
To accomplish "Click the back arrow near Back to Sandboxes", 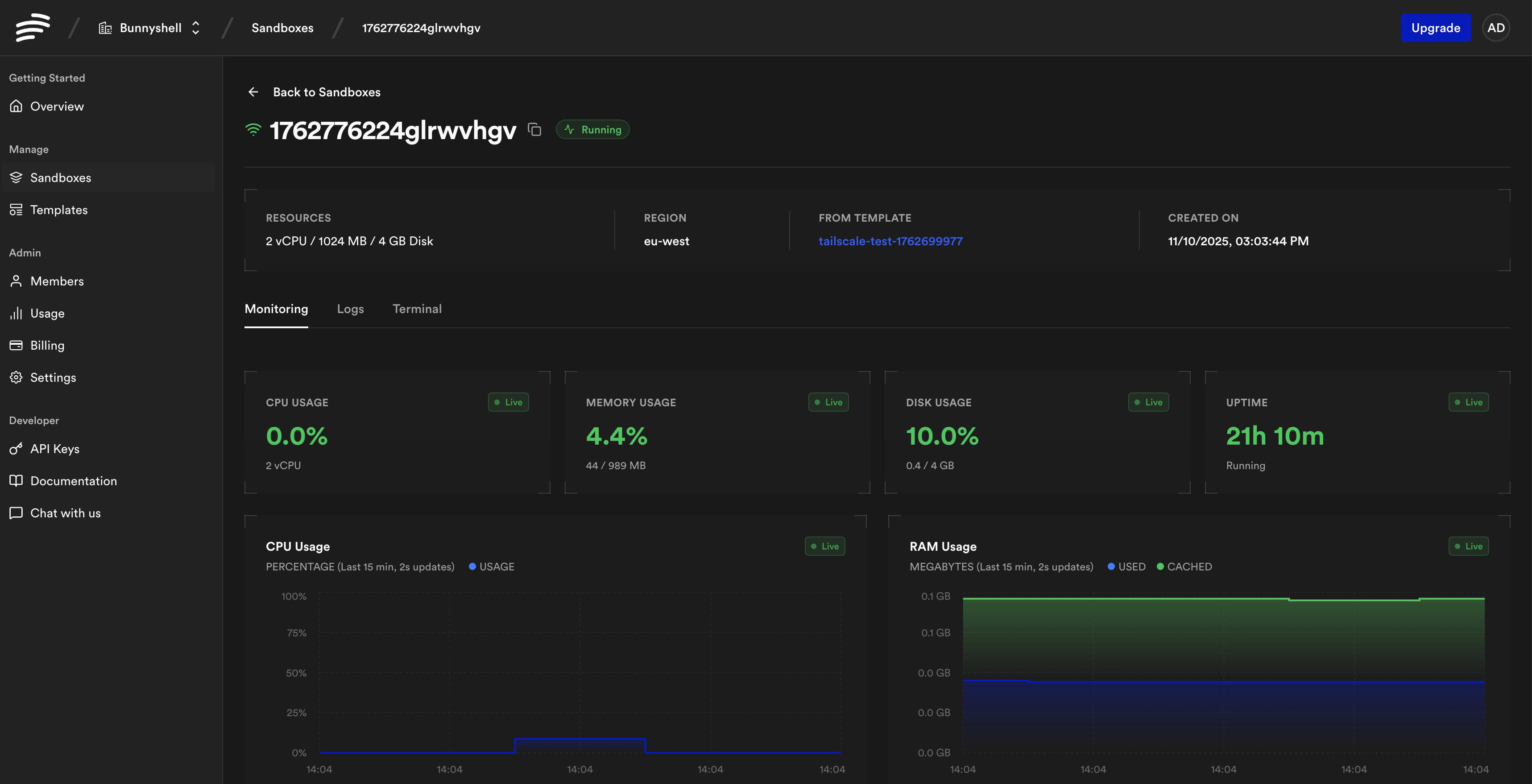I will pyautogui.click(x=253, y=91).
